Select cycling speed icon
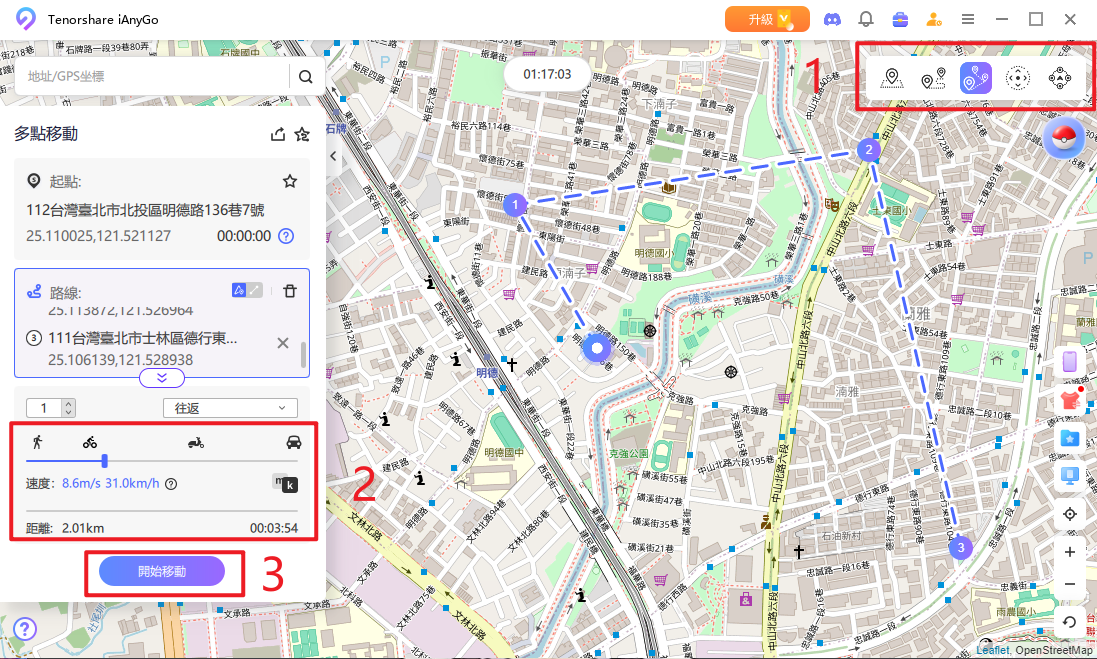Image resolution: width=1097 pixels, height=659 pixels. pos(90,442)
